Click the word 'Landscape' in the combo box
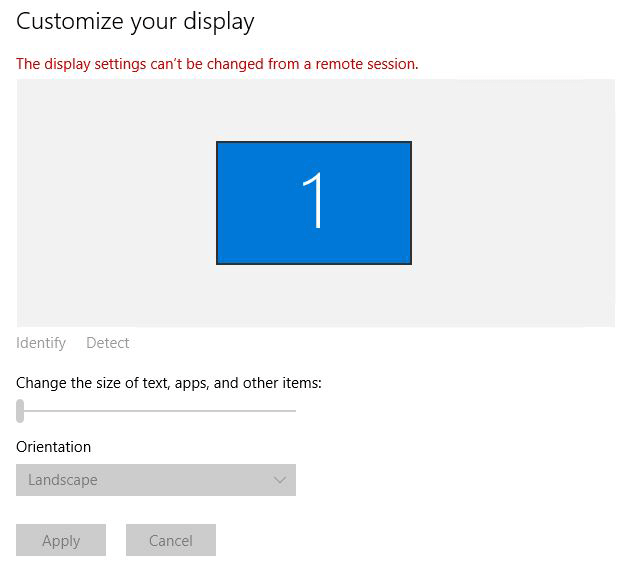Image resolution: width=629 pixels, height=568 pixels. pos(63,480)
